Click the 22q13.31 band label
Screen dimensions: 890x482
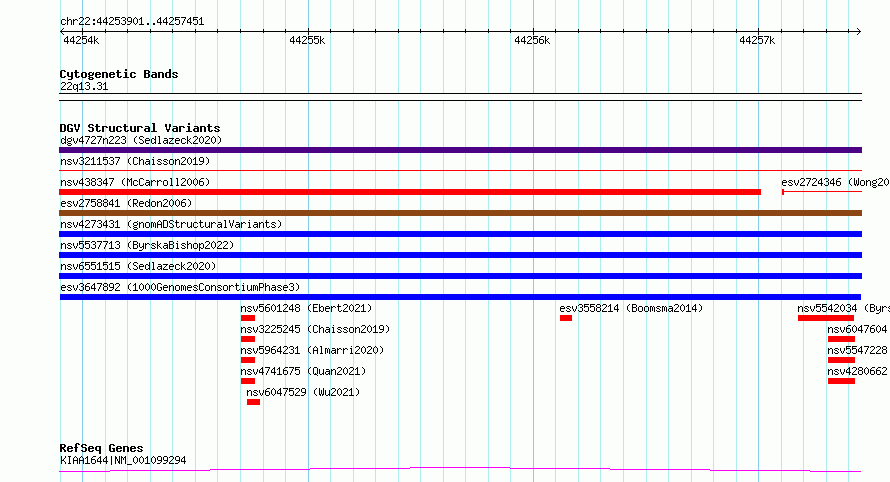[x=84, y=86]
